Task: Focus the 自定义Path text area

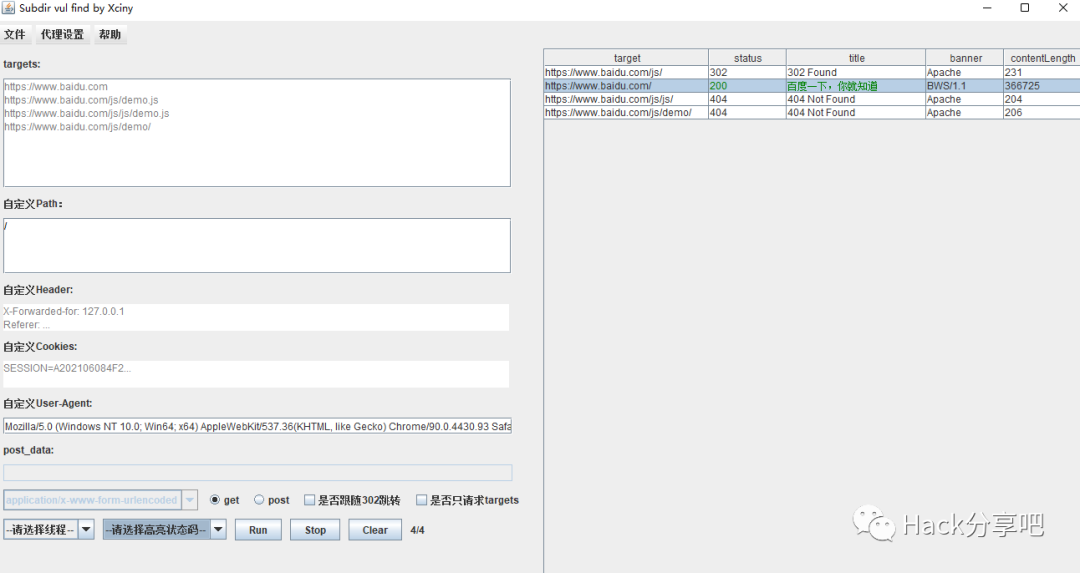Action: coord(257,246)
